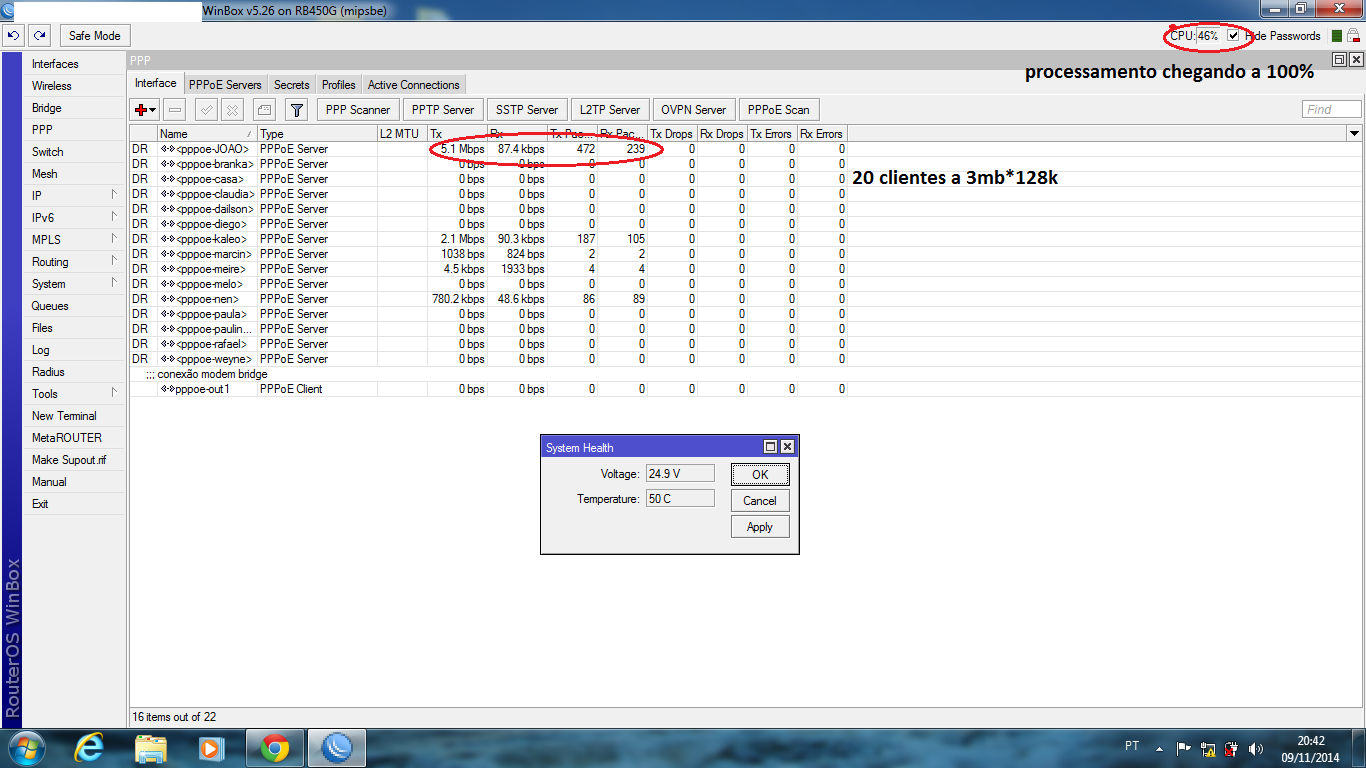Select the Interface tab
The width and height of the screenshot is (1366, 768).
(x=156, y=84)
